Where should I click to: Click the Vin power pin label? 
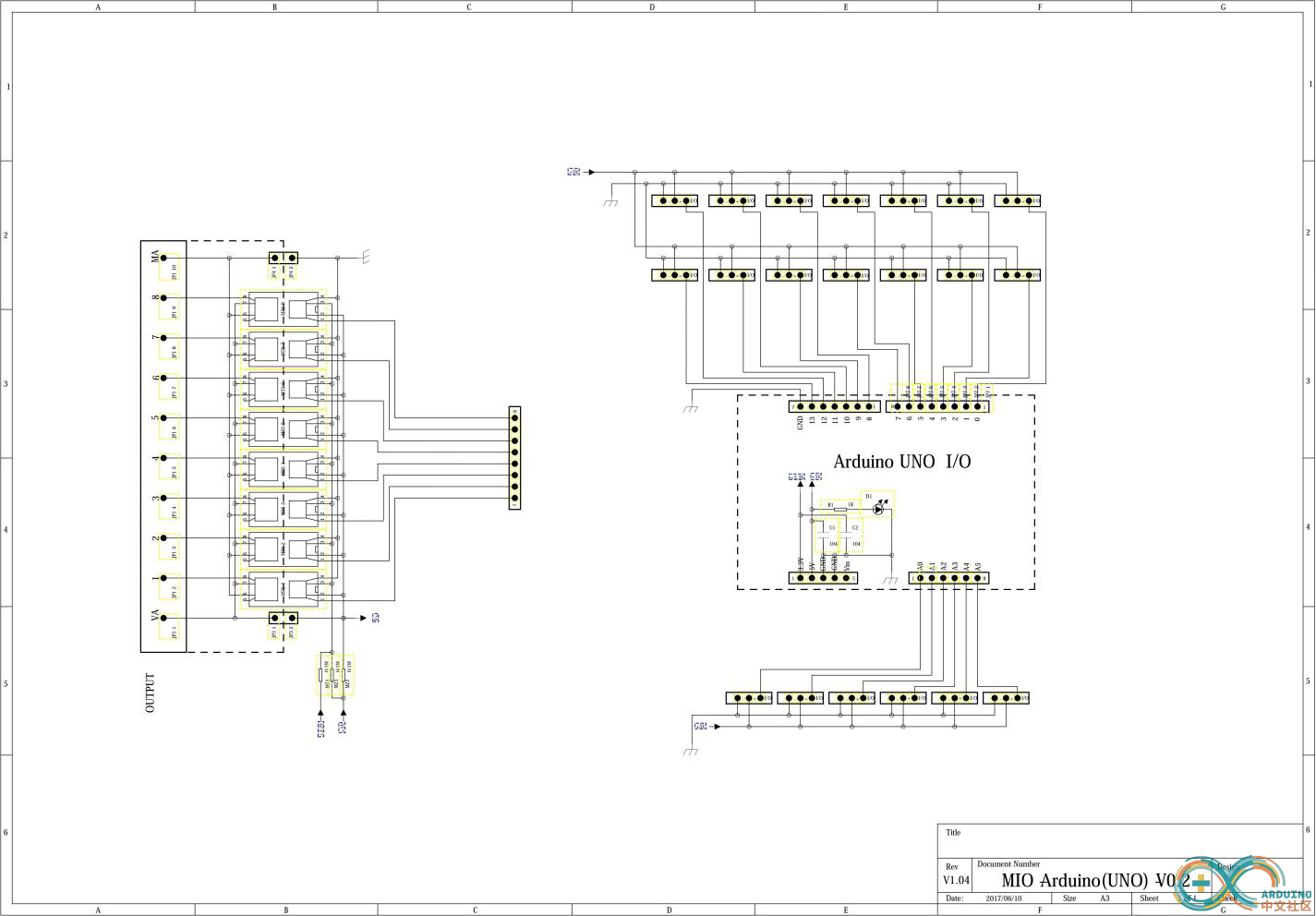(x=847, y=565)
